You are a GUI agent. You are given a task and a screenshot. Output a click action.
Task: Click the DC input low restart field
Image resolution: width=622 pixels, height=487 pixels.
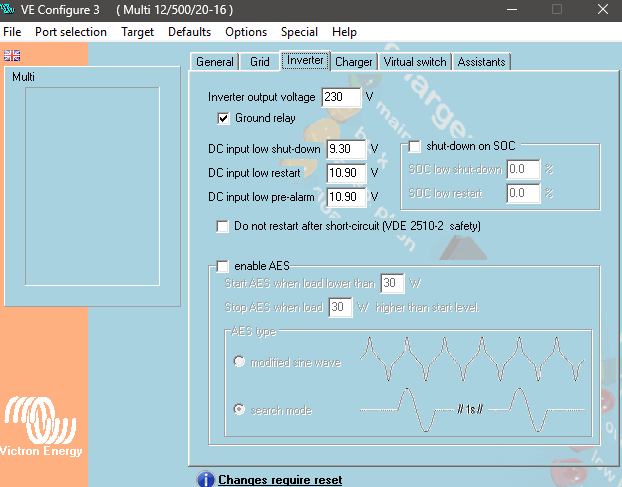coord(346,173)
